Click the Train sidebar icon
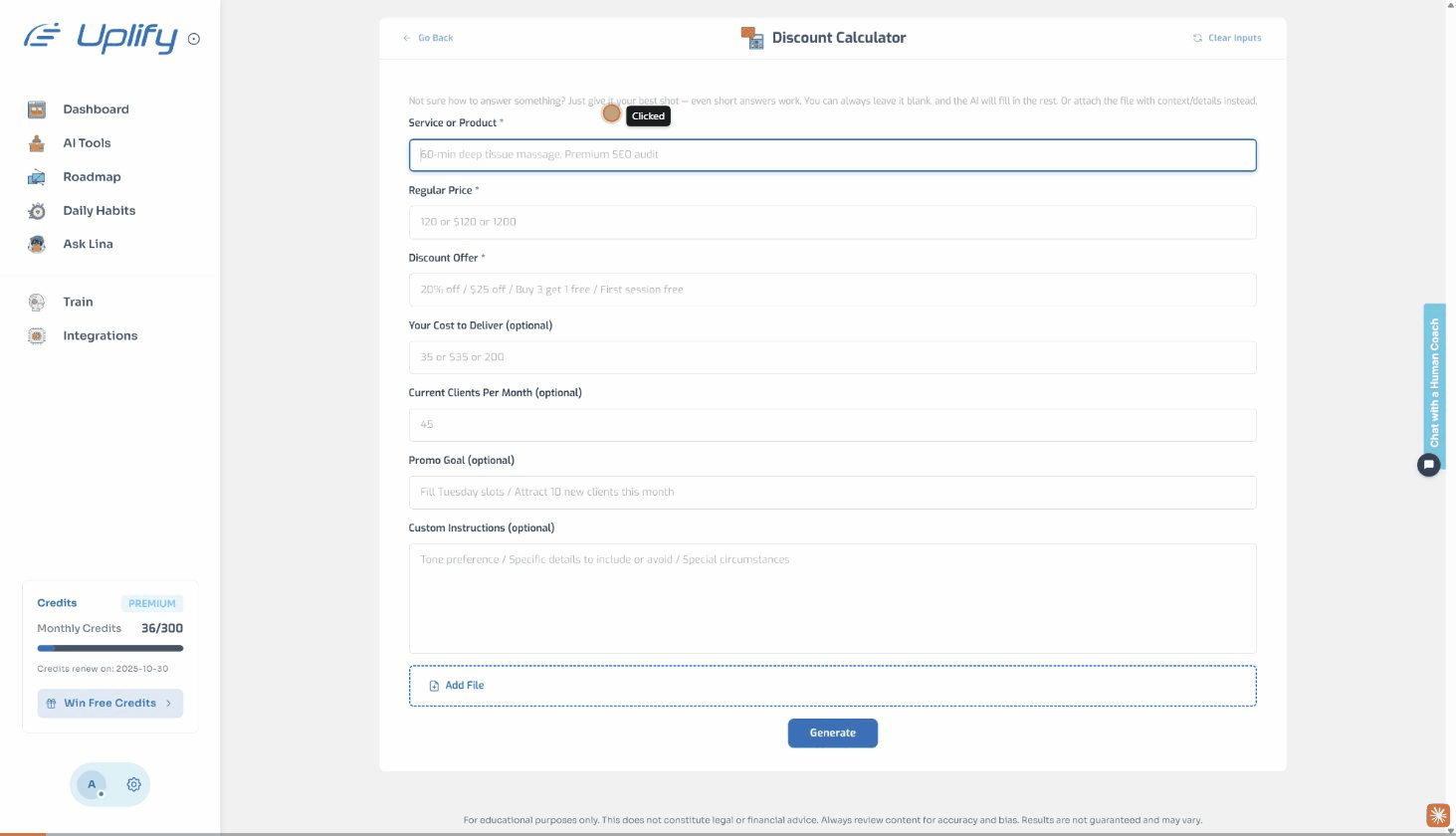Viewport: 1456px width, 836px height. 37,303
